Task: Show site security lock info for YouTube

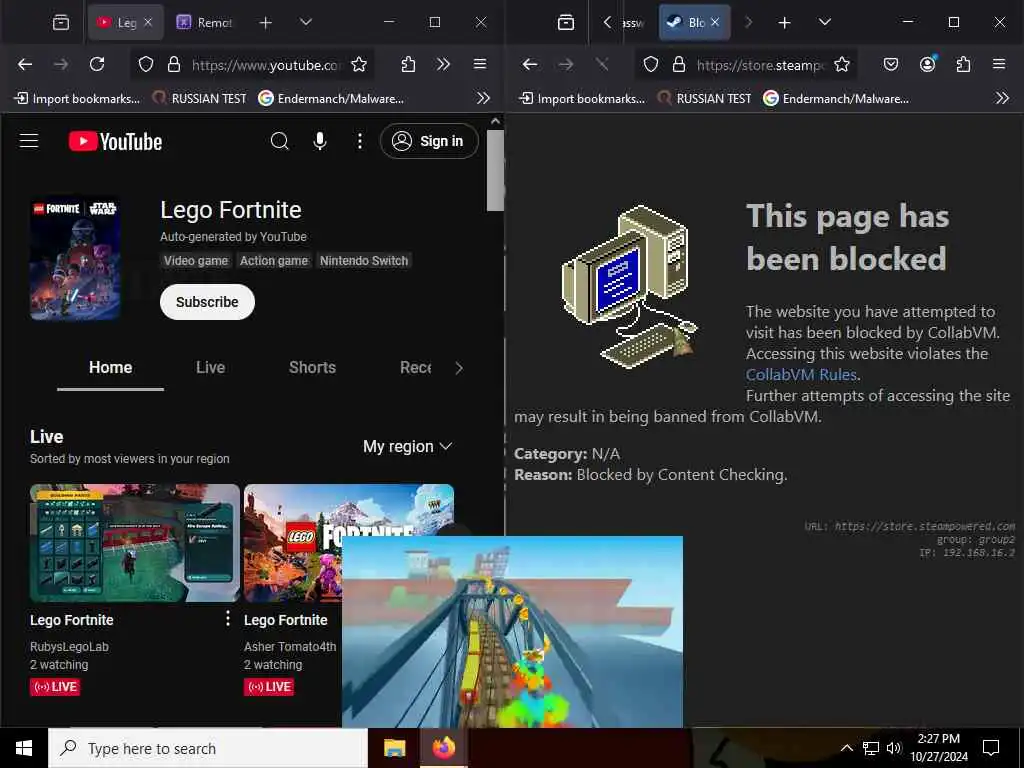Action: (x=174, y=64)
